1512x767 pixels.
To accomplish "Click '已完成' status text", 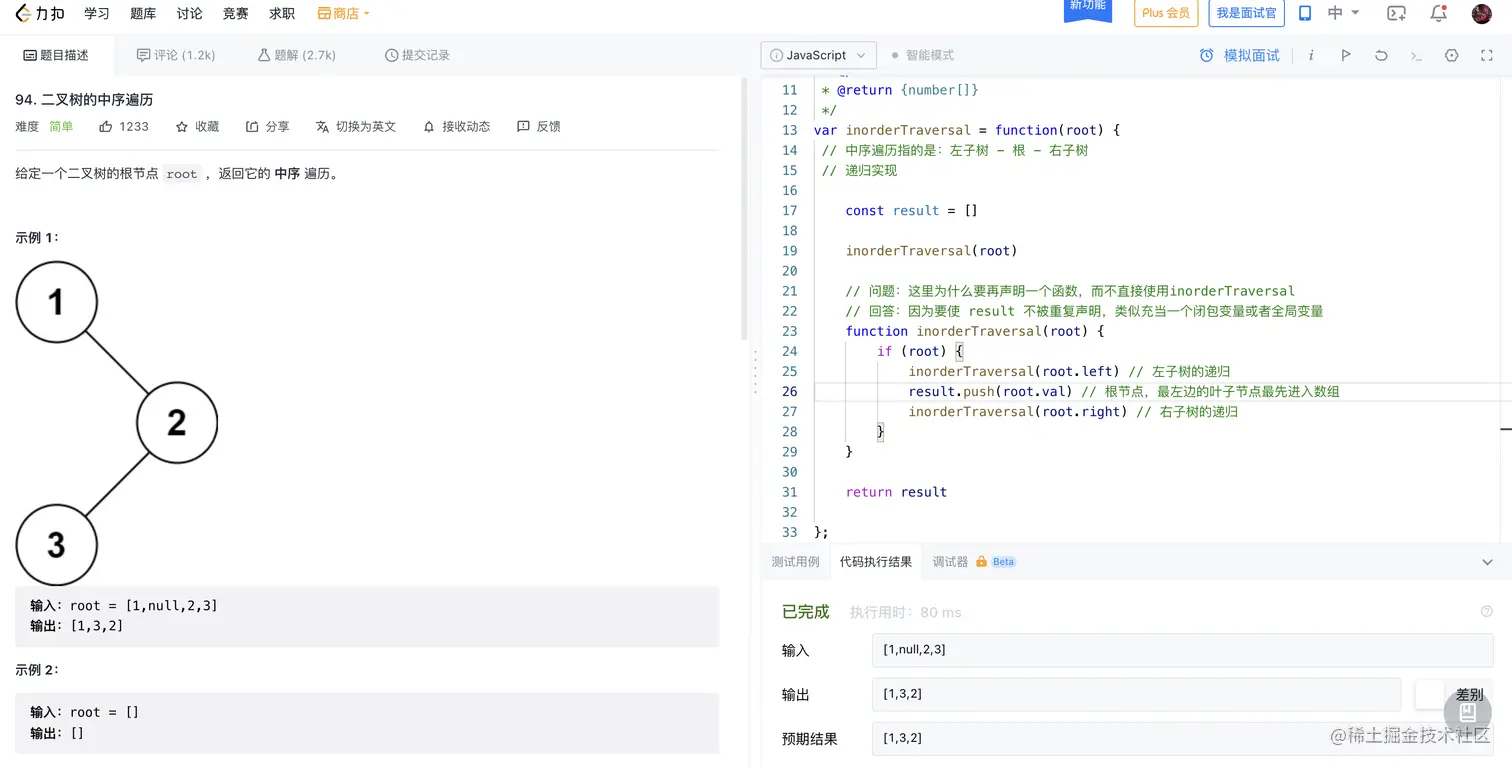I will (x=806, y=612).
